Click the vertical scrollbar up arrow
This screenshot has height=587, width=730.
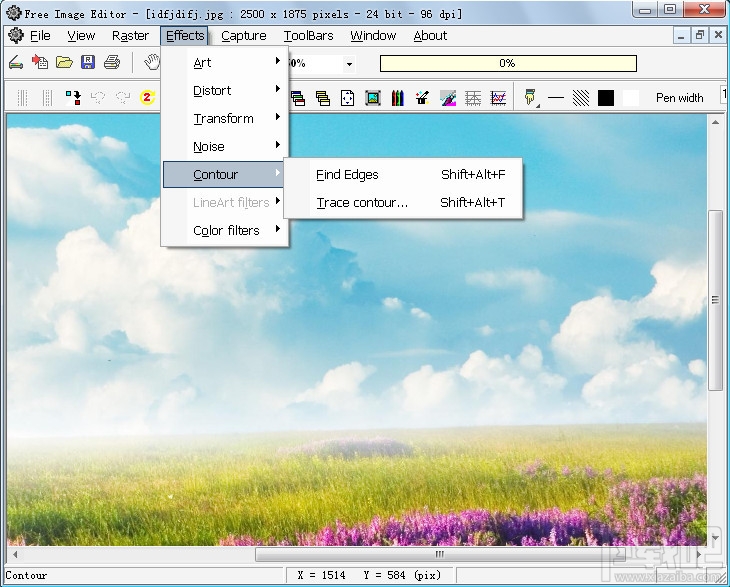[715, 122]
